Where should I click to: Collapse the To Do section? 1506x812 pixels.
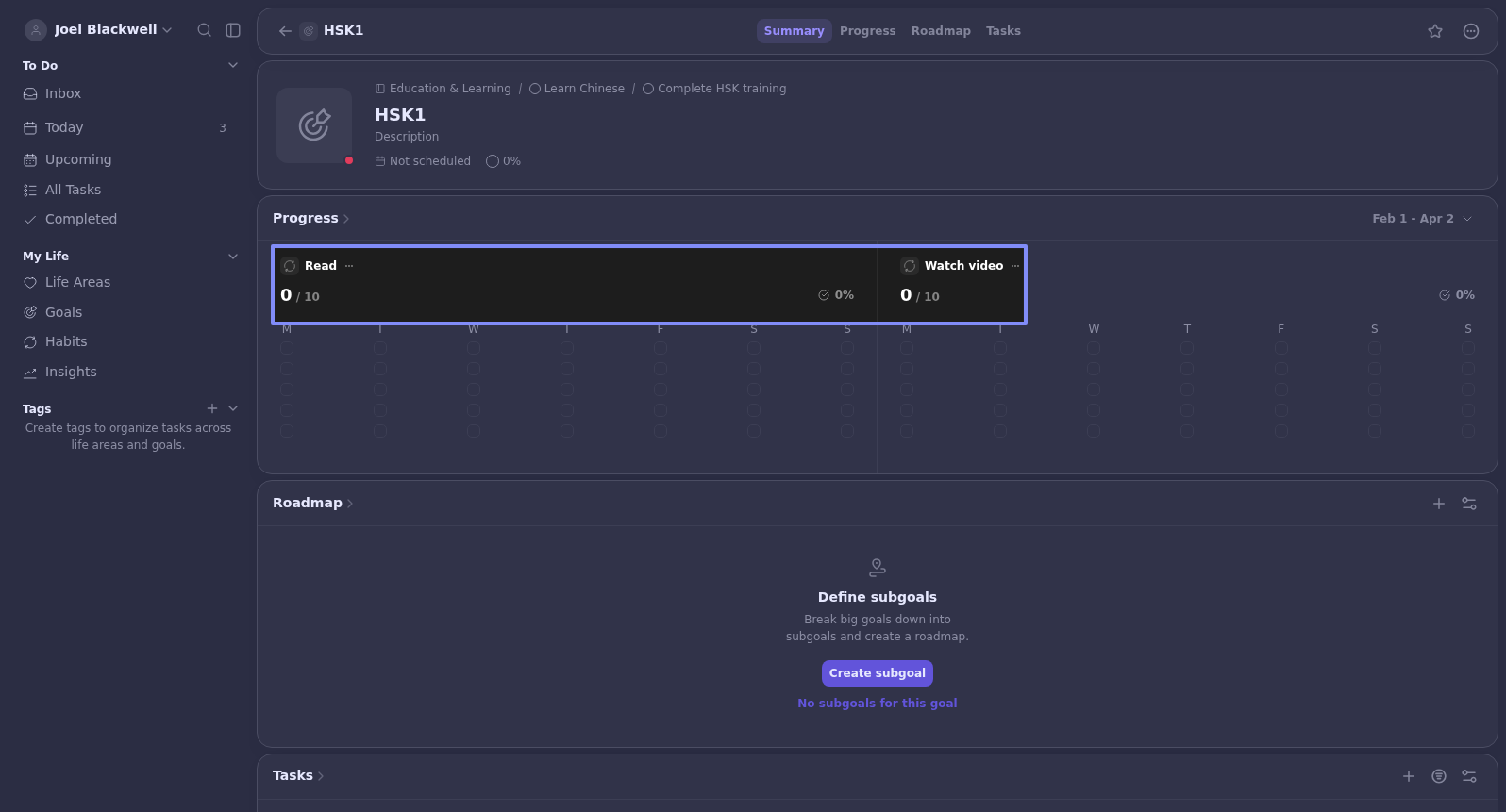click(233, 65)
